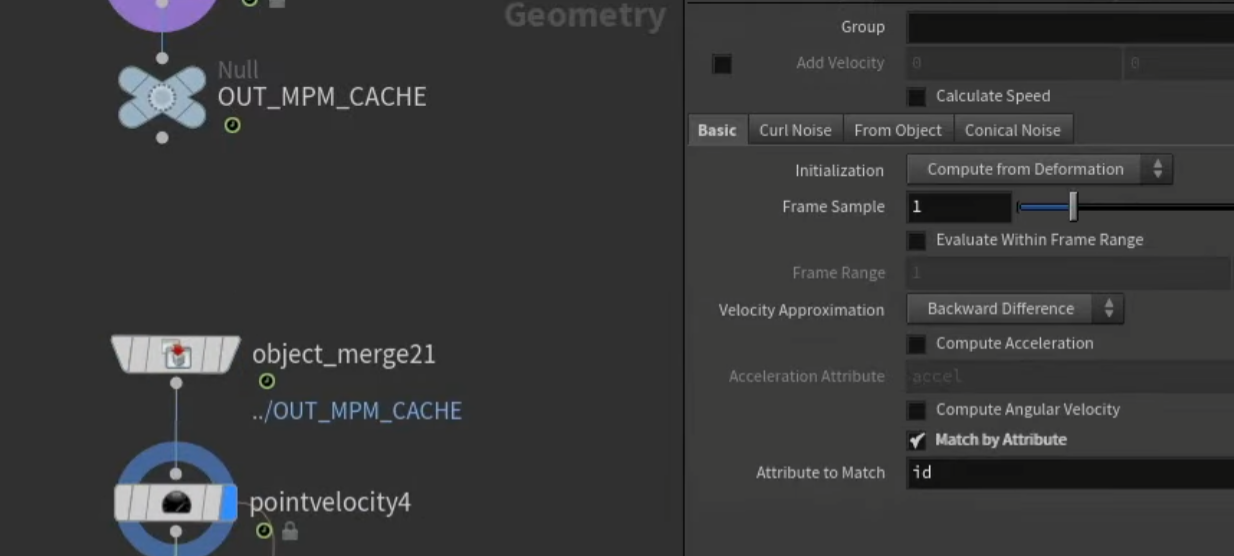Click the green cook badge under pointvelocity4
1234x556 pixels.
[x=263, y=530]
